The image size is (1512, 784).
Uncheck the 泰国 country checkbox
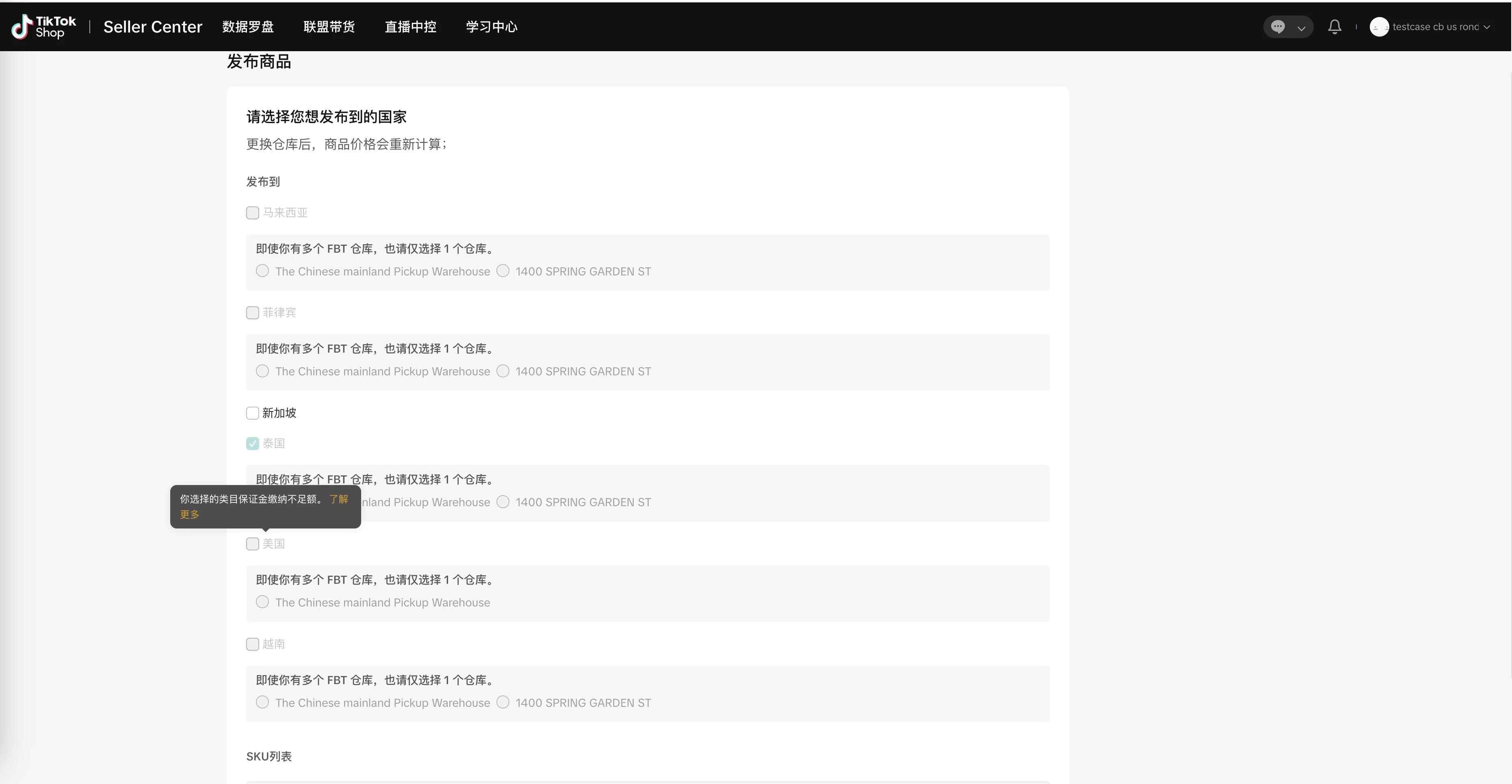click(252, 443)
